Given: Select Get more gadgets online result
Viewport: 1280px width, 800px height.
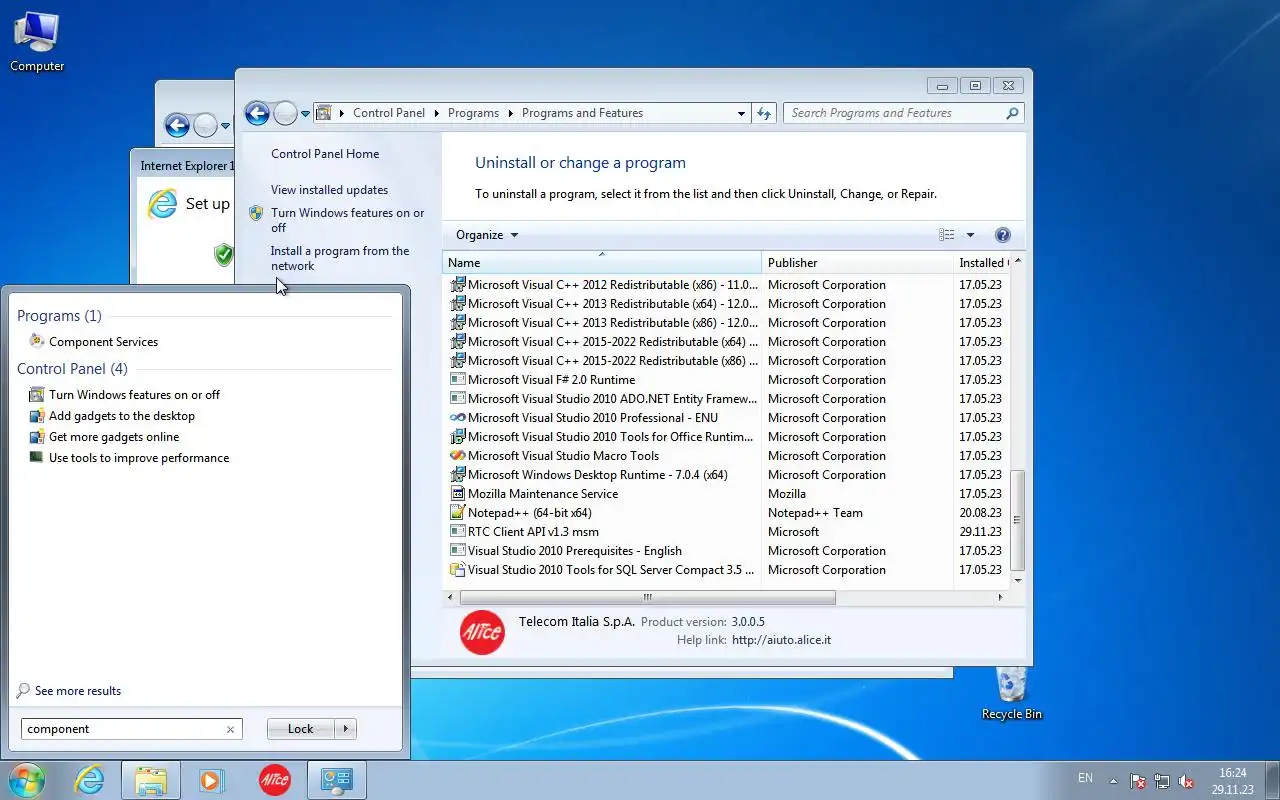Looking at the screenshot, I should pos(114,437).
